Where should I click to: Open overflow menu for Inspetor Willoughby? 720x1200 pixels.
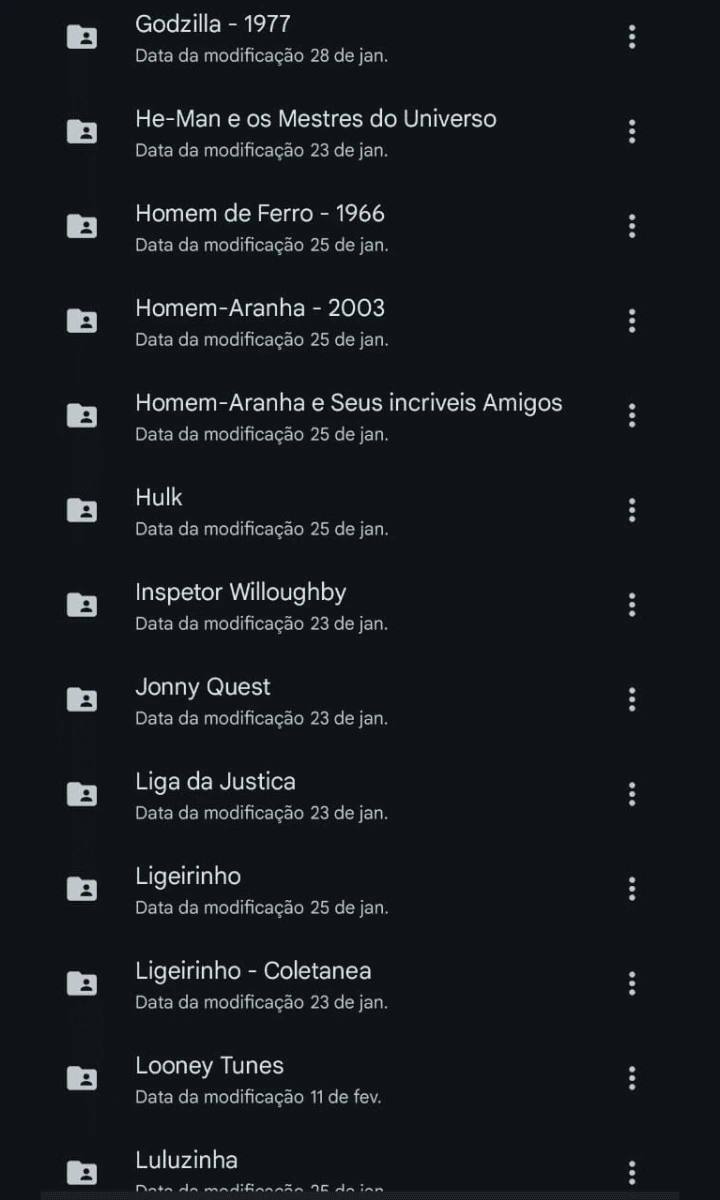pyautogui.click(x=632, y=605)
